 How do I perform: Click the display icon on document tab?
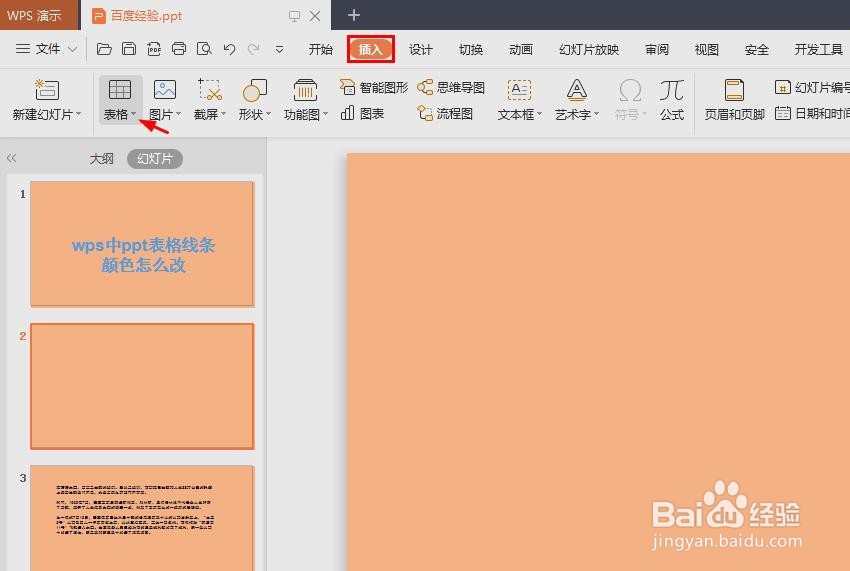(x=294, y=16)
